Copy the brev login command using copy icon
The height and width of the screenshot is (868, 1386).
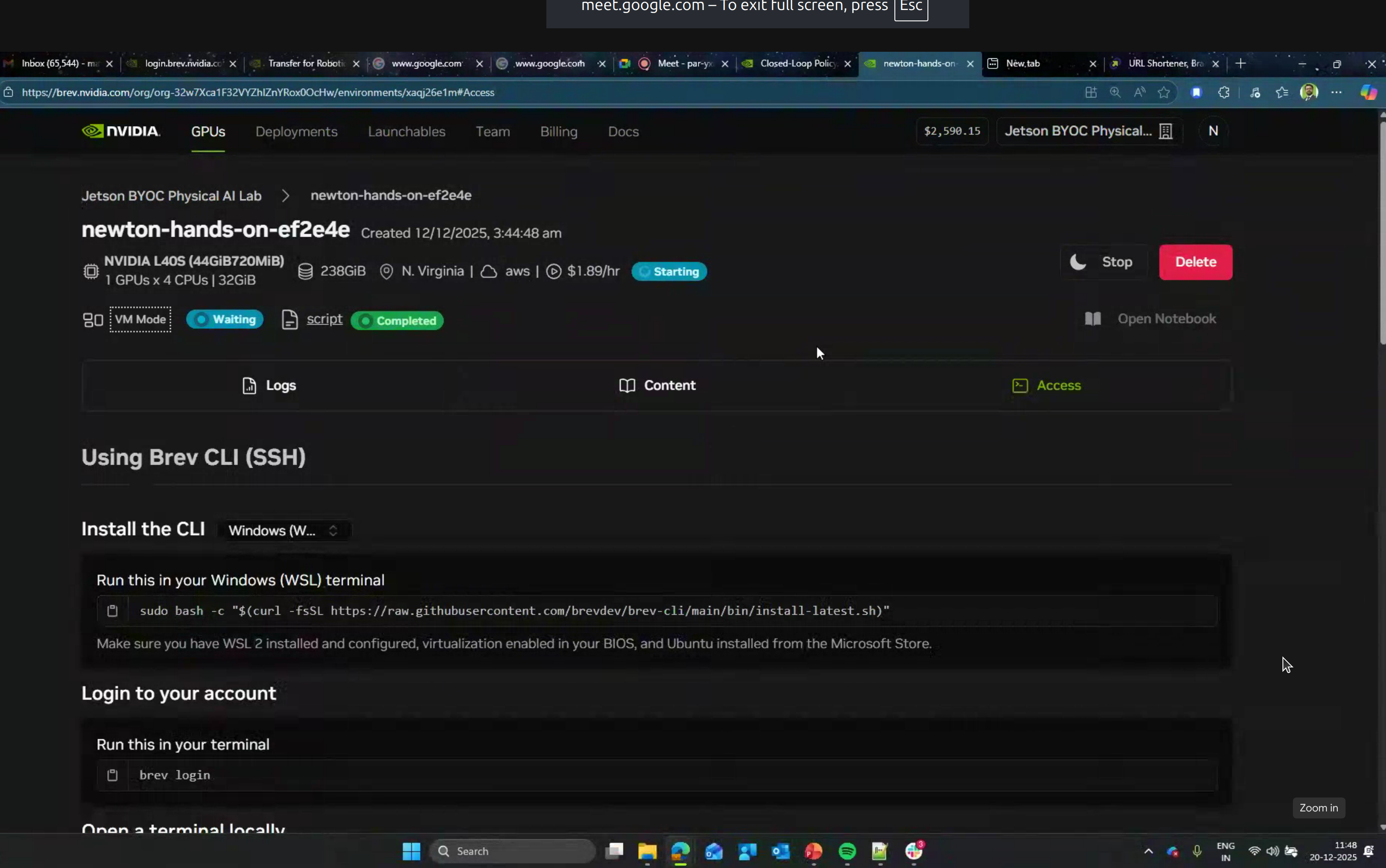coord(113,774)
